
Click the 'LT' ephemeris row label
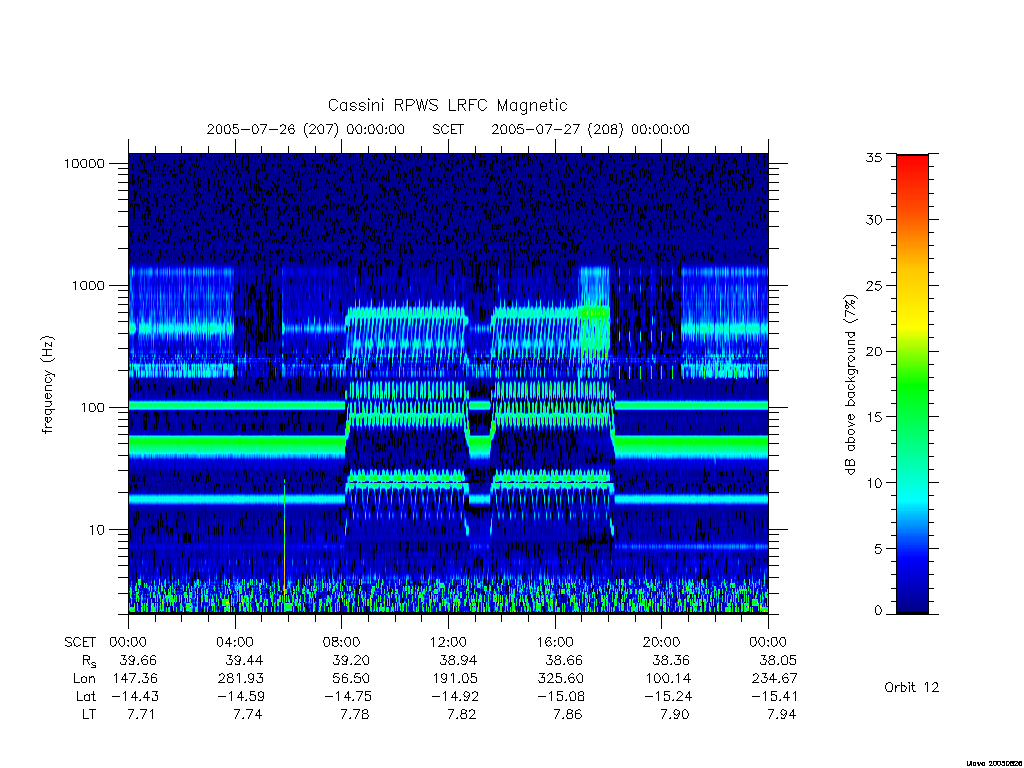89,714
